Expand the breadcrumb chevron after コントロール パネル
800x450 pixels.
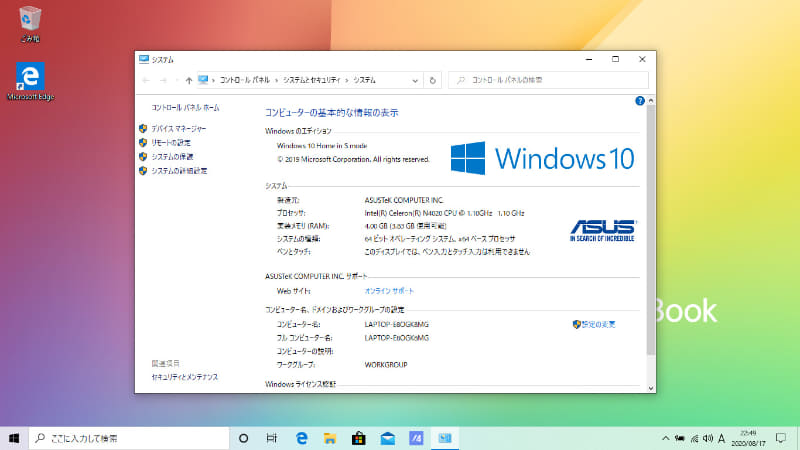(277, 80)
